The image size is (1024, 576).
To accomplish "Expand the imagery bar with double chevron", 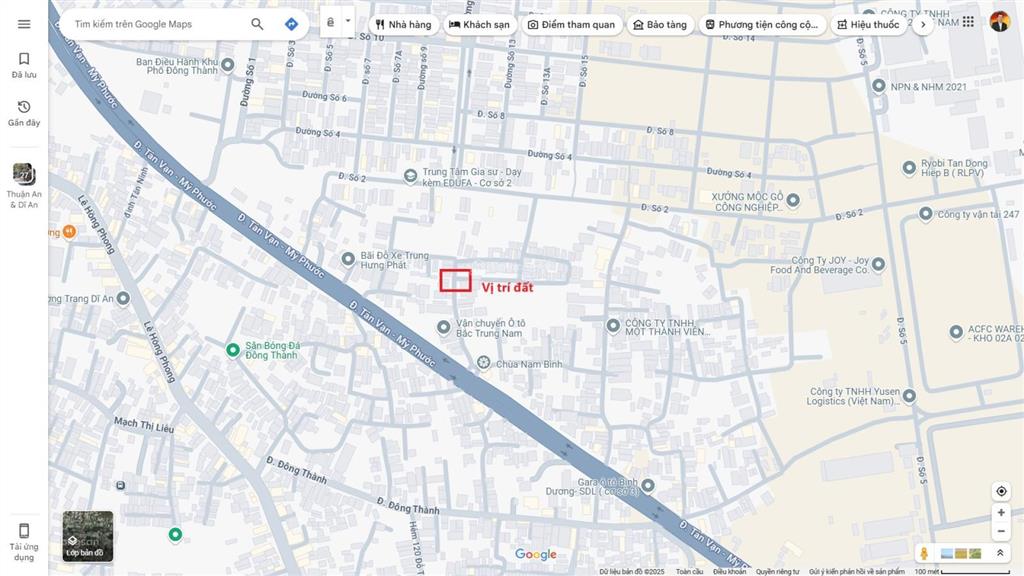I will (x=999, y=553).
